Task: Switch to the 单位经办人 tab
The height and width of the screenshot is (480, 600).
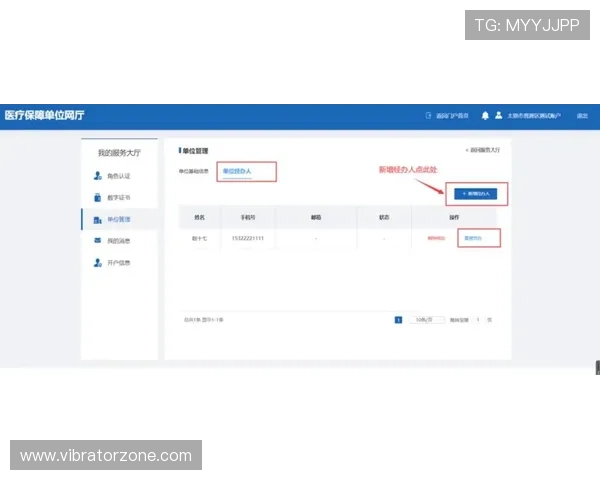Action: 236,172
